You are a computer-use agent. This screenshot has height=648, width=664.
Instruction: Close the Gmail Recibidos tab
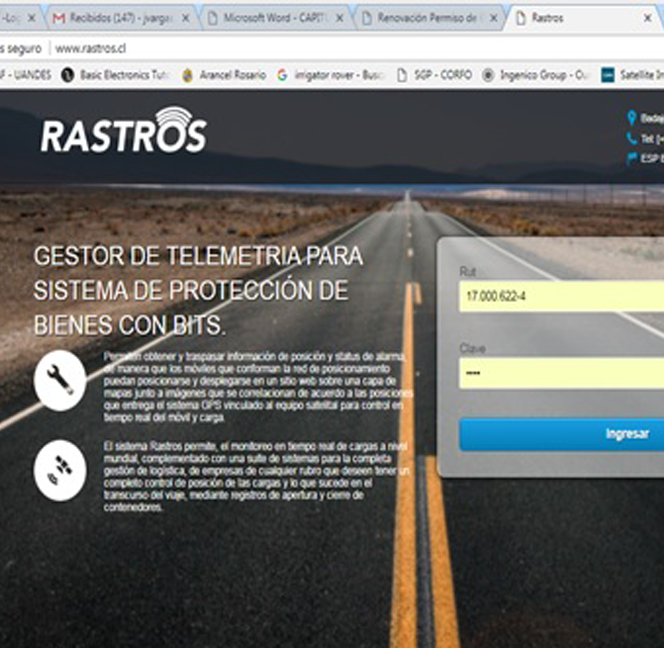[x=185, y=18]
